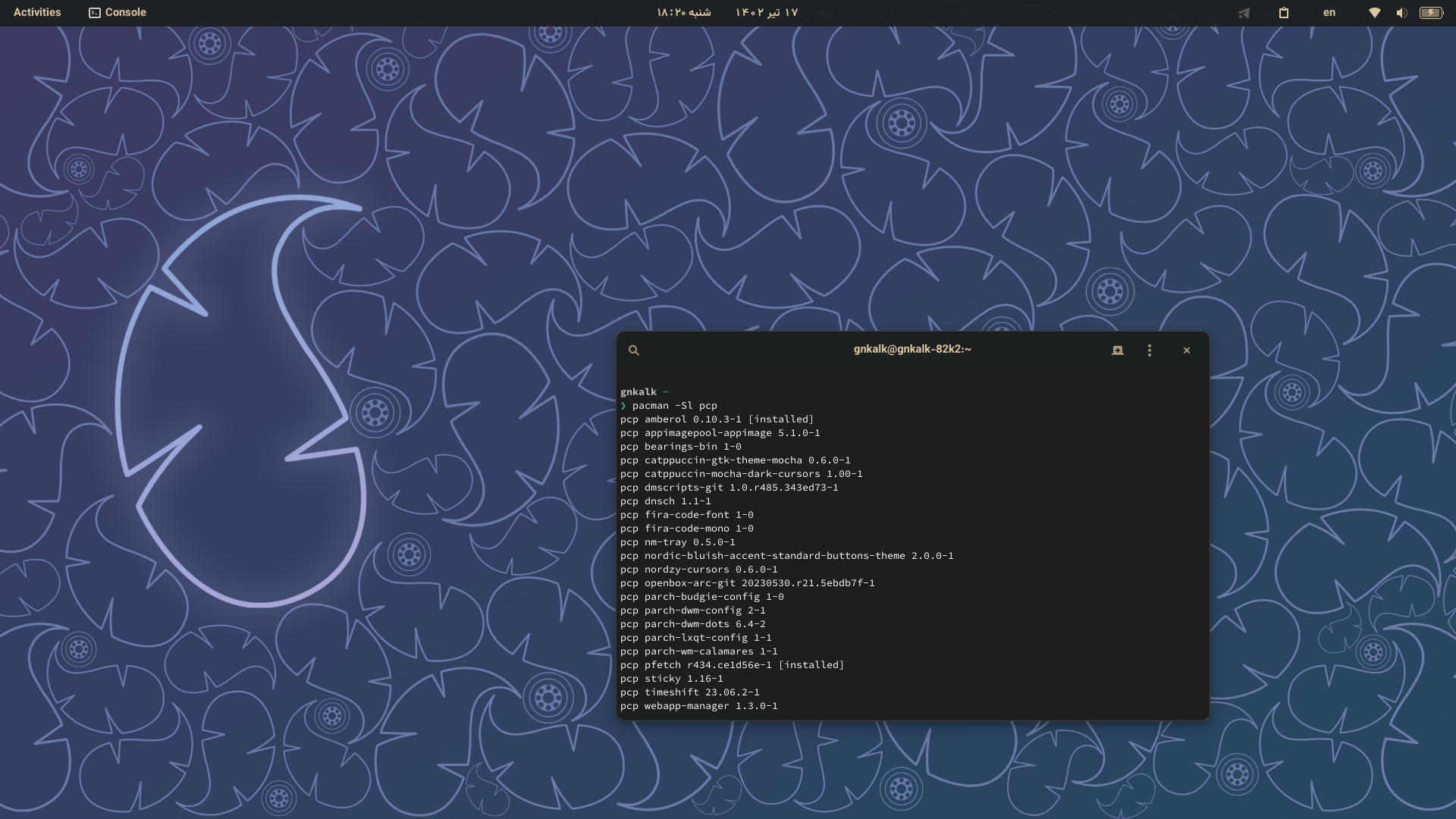The width and height of the screenshot is (1456, 819).
Task: Click the battery charging icon
Action: (x=1431, y=13)
